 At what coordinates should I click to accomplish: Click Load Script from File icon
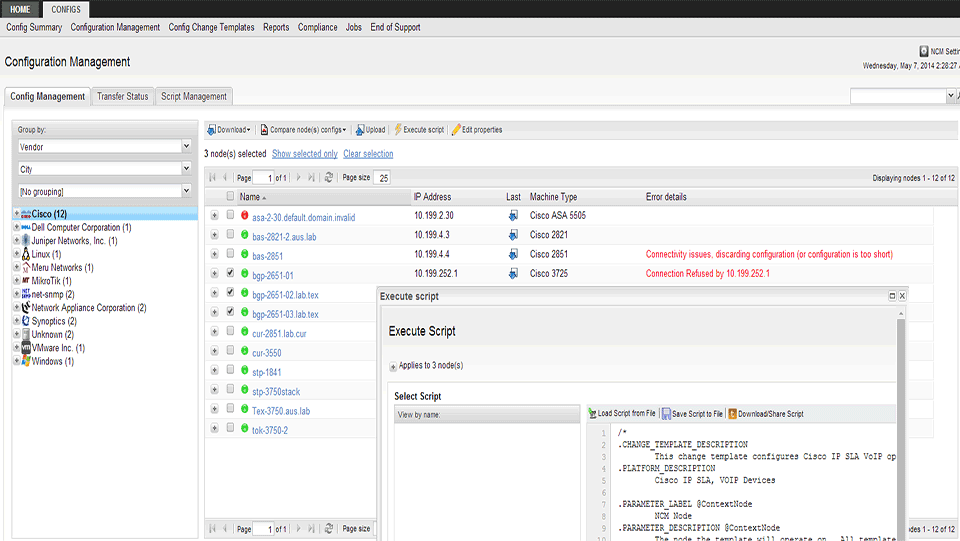click(592, 414)
